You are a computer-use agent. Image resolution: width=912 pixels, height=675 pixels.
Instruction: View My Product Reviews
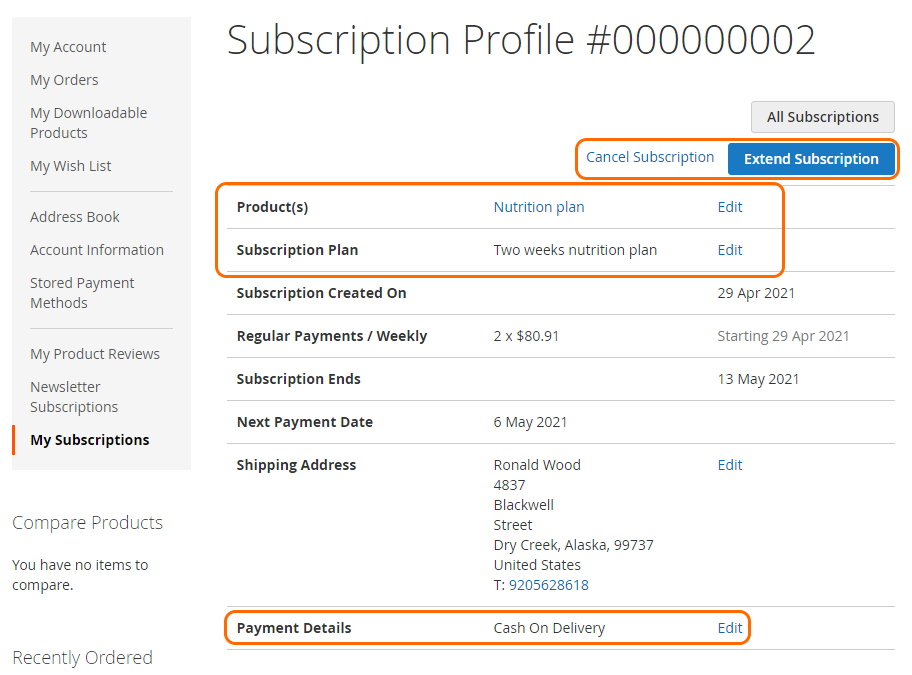(95, 354)
